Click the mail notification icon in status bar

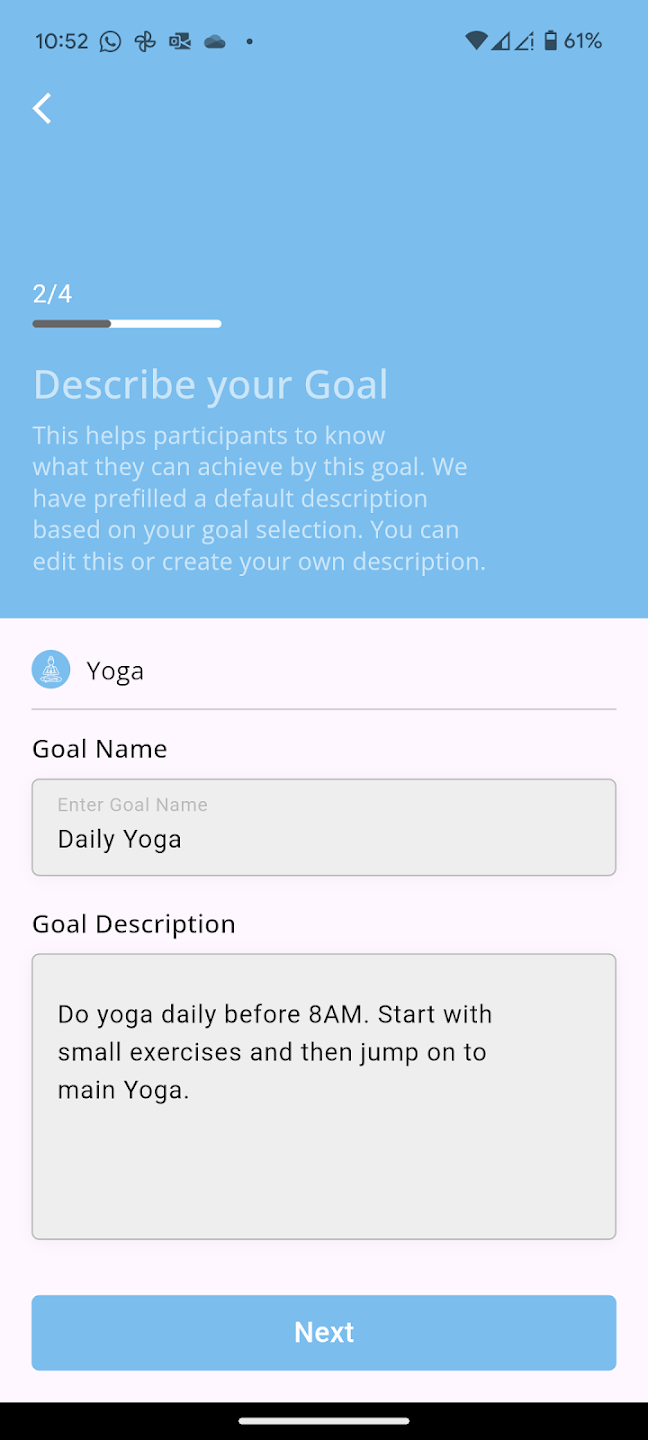tap(180, 41)
